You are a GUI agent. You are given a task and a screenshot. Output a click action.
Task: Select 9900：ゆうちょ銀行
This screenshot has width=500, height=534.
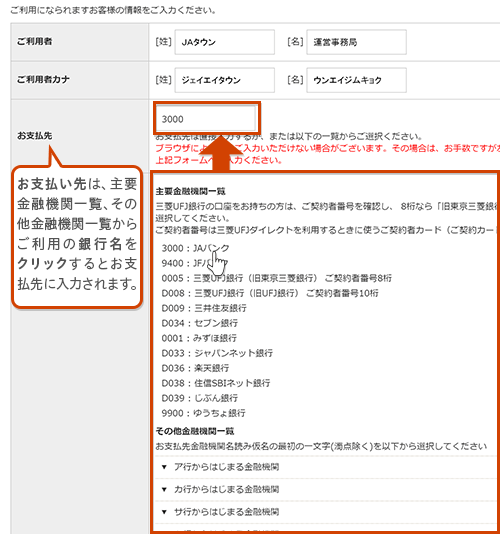pos(203,413)
